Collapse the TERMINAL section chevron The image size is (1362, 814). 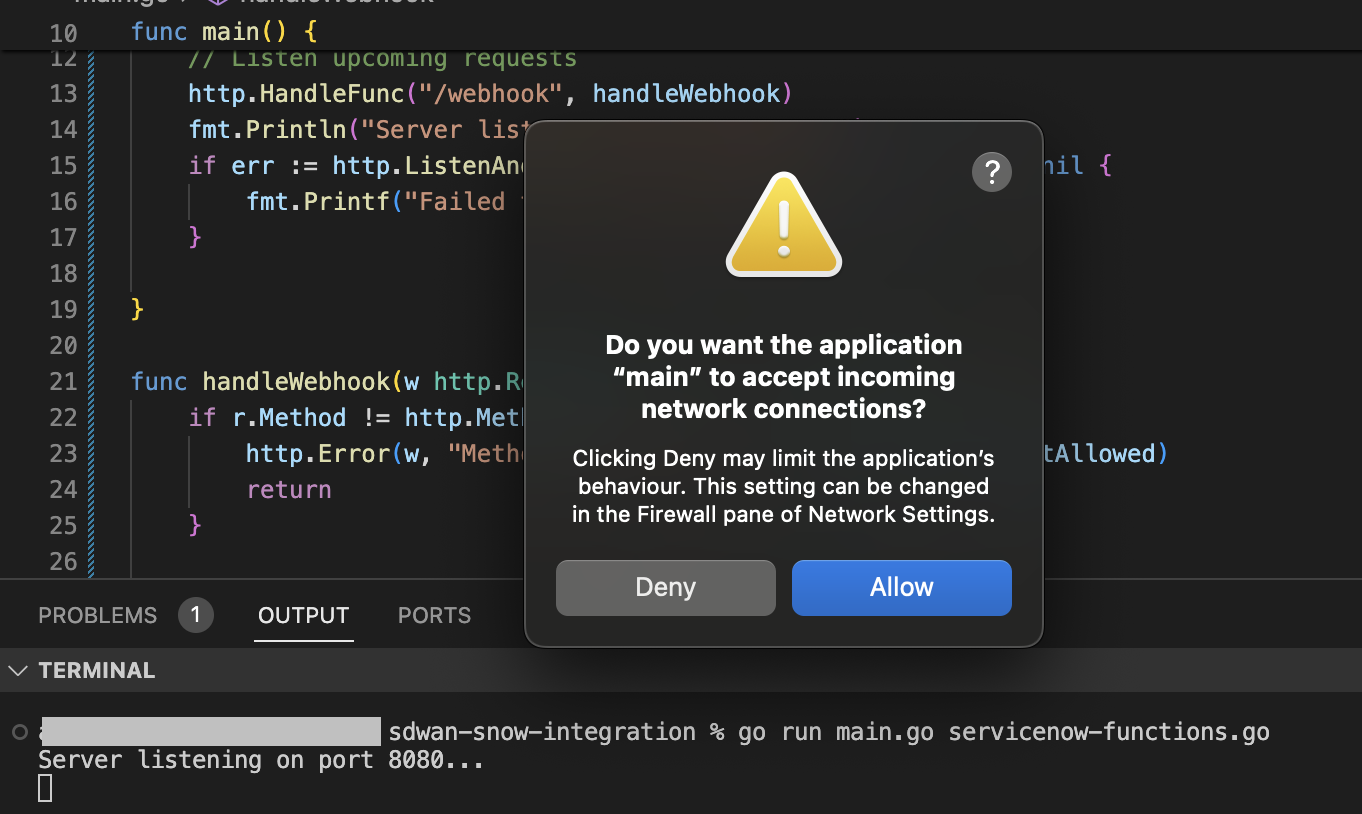click(18, 670)
